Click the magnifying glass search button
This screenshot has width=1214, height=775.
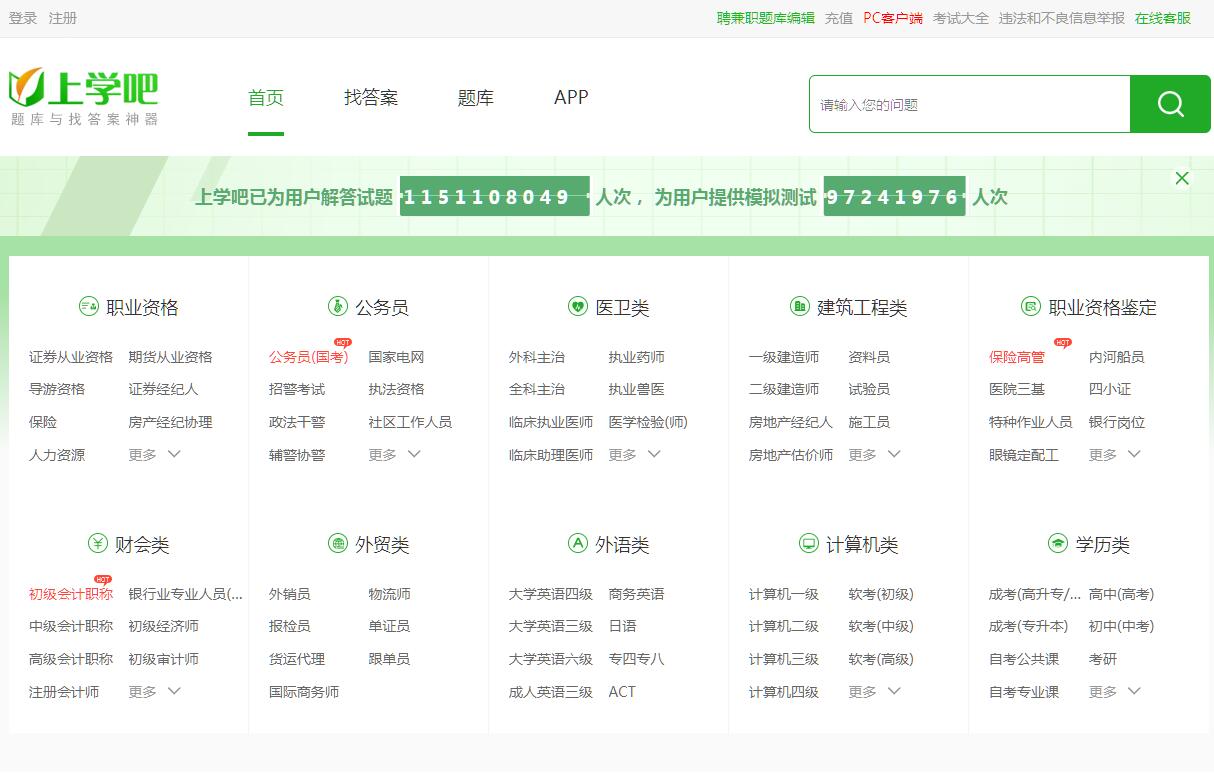pyautogui.click(x=1170, y=104)
